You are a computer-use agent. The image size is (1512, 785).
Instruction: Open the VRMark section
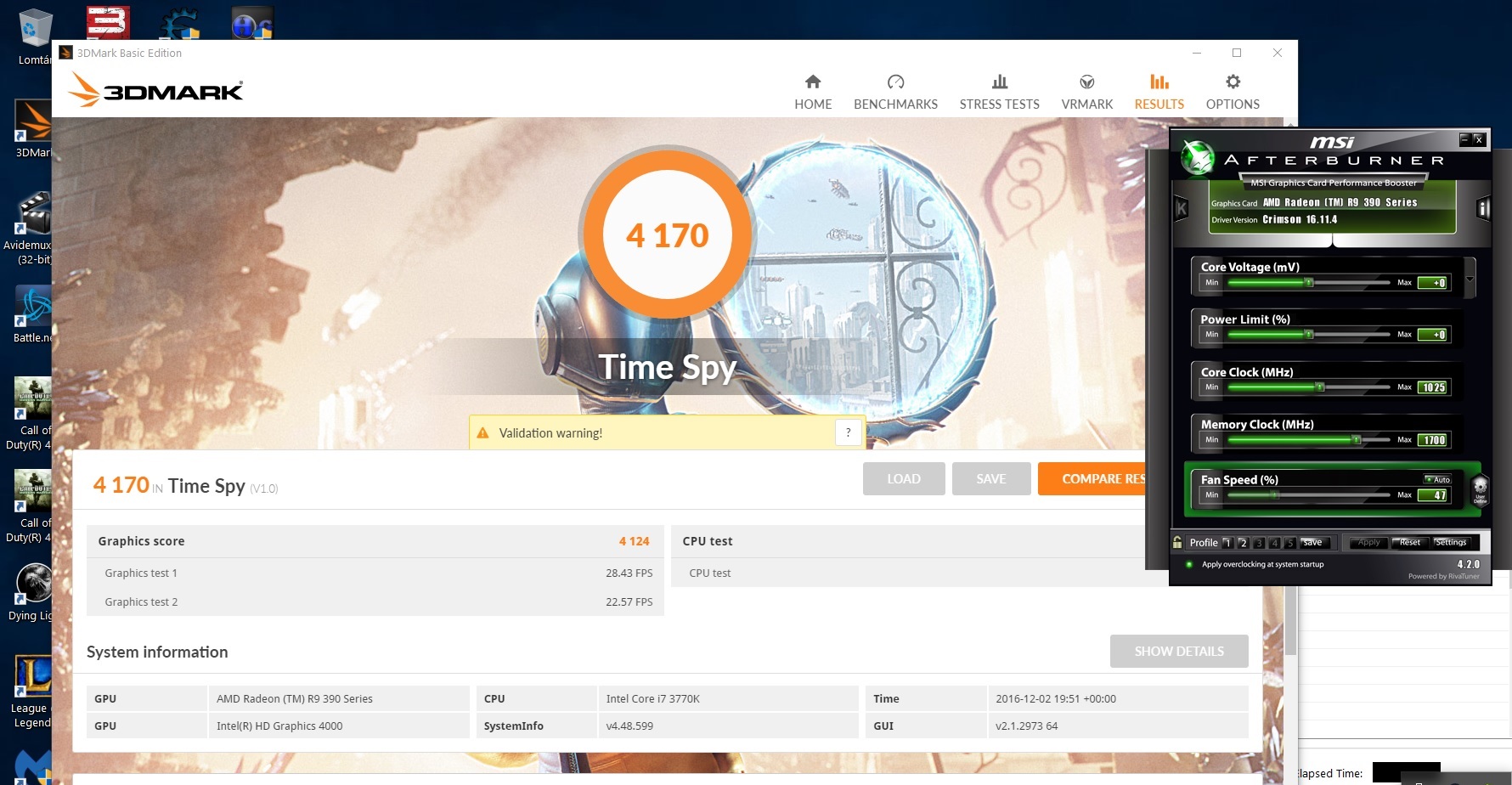(x=1086, y=92)
